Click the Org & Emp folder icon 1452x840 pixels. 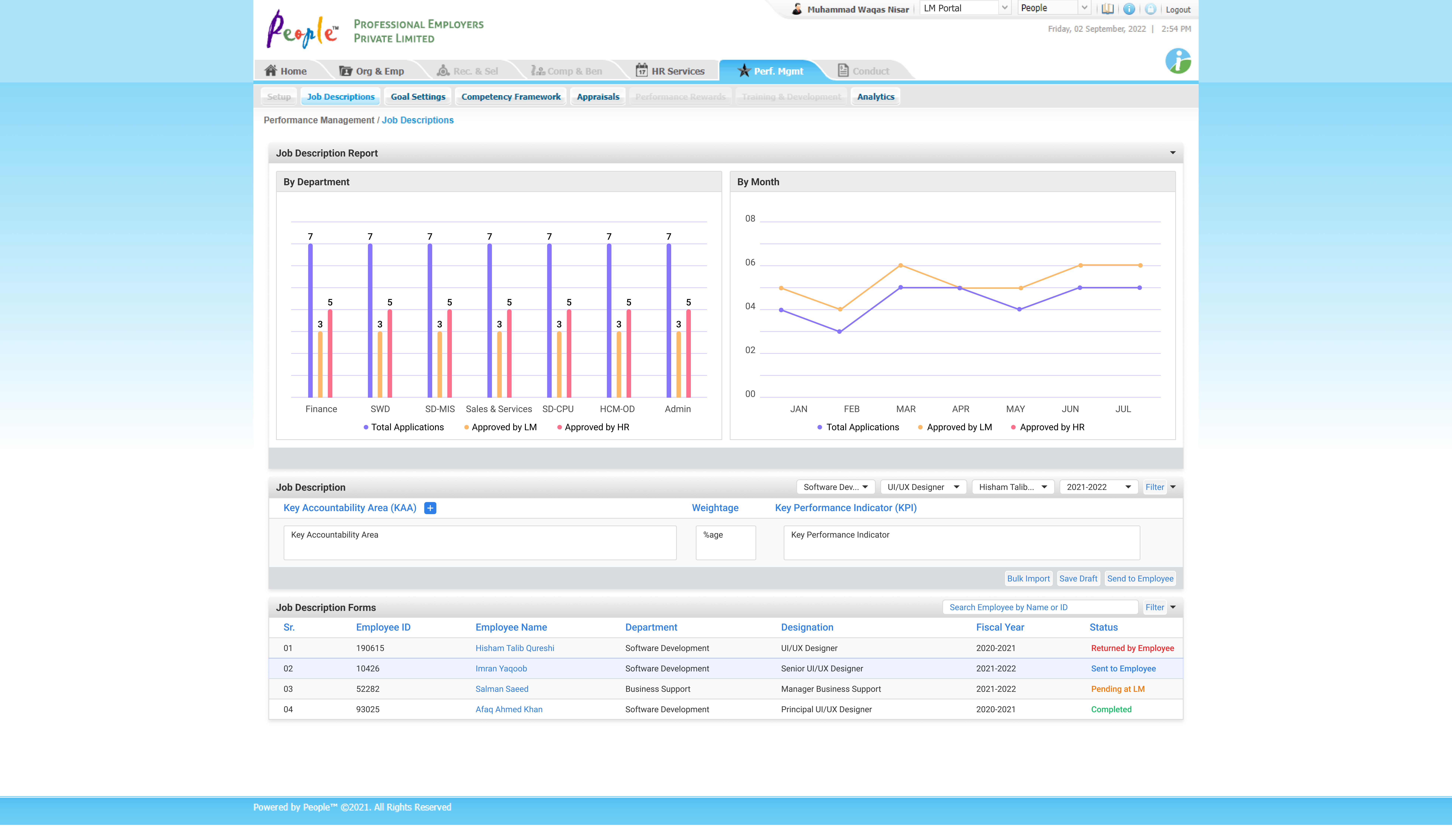point(346,71)
